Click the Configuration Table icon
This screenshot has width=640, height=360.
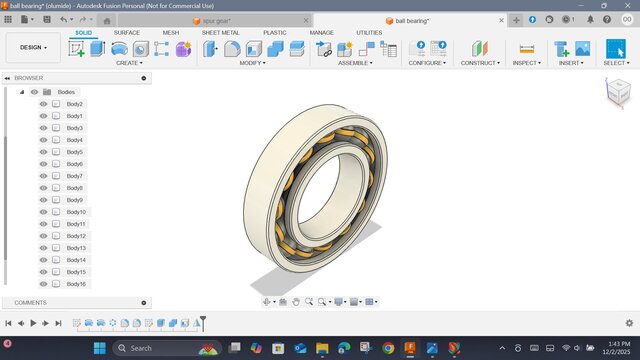click(x=439, y=49)
